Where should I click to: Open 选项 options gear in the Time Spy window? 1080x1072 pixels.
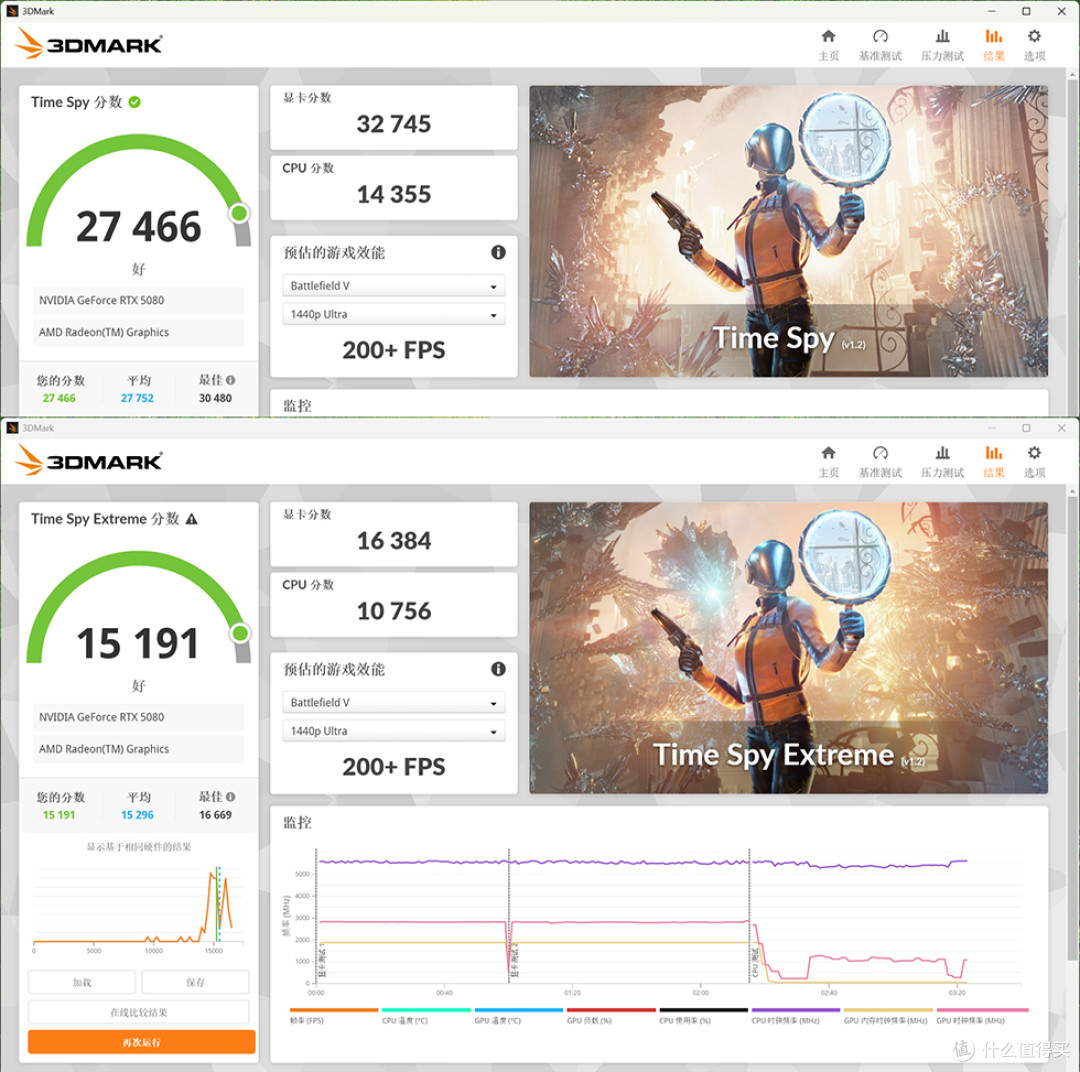pyautogui.click(x=1034, y=45)
